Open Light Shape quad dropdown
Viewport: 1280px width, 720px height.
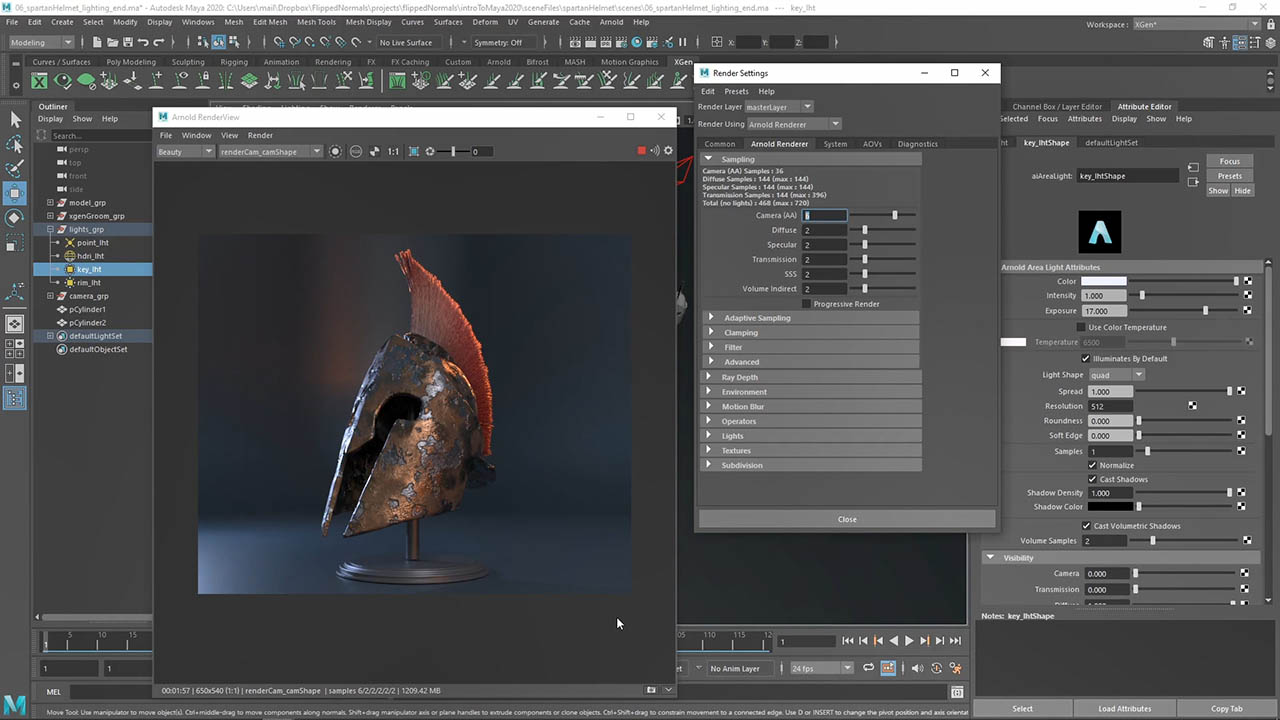click(1116, 375)
